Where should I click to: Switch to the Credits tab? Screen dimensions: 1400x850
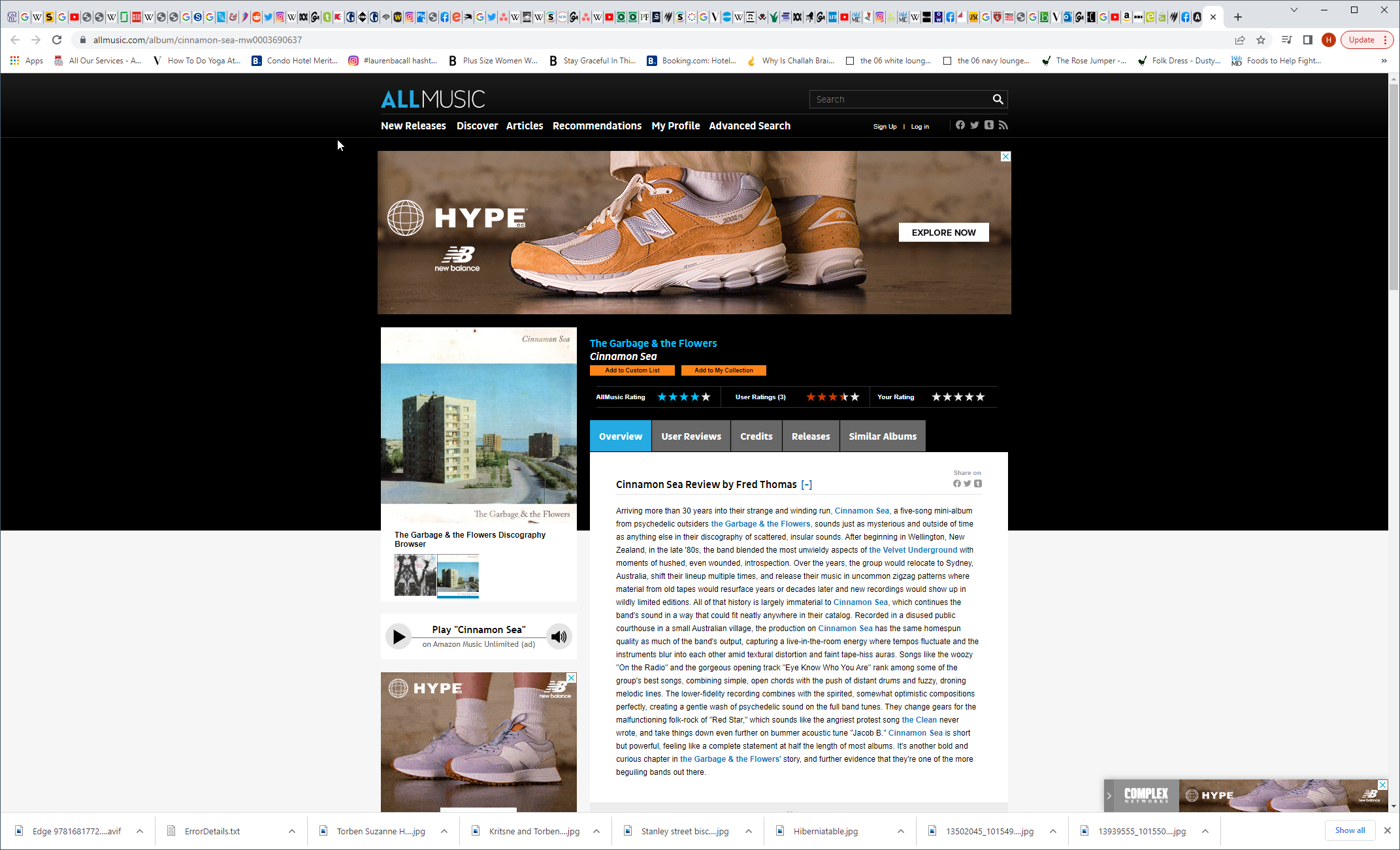tap(757, 436)
